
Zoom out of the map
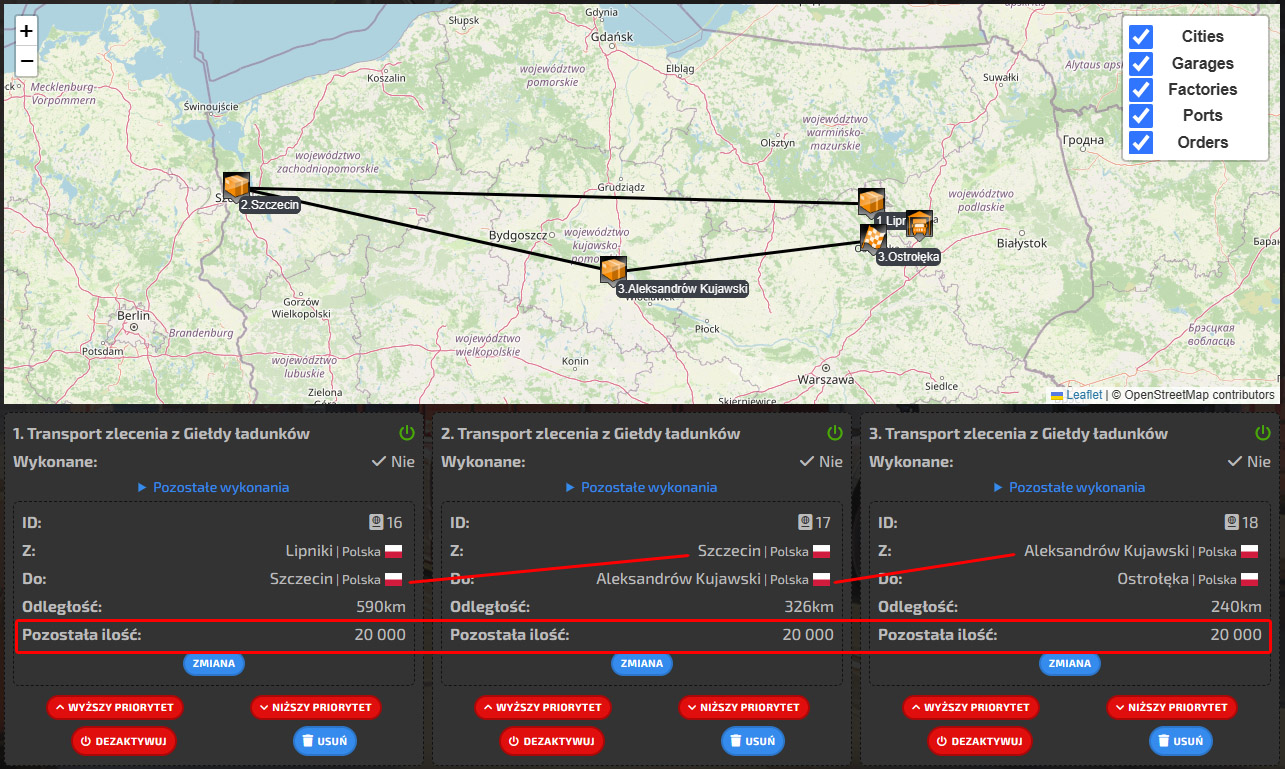[x=27, y=61]
